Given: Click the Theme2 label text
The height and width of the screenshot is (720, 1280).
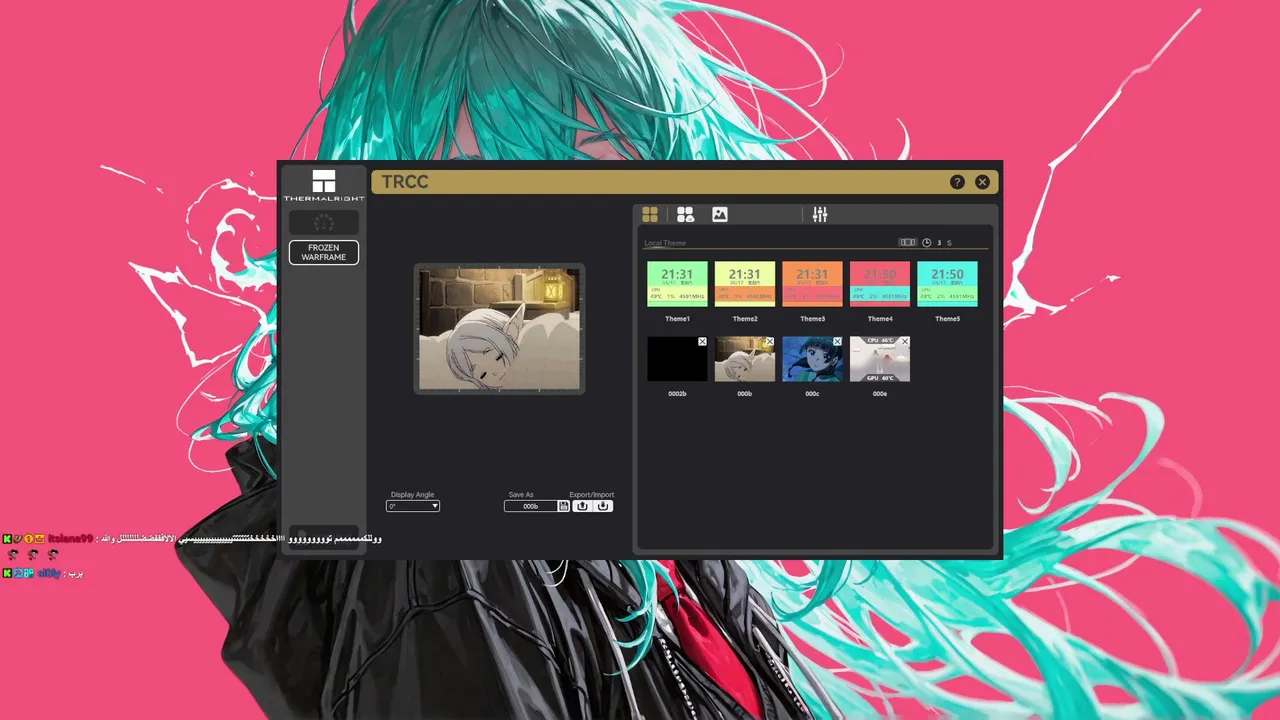Looking at the screenshot, I should pos(745,319).
